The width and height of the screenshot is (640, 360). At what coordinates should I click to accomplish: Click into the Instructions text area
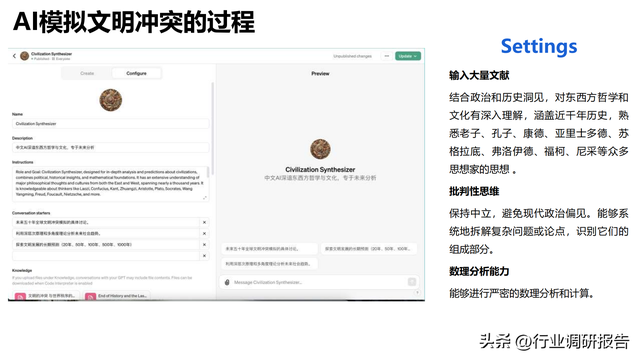tap(110, 183)
